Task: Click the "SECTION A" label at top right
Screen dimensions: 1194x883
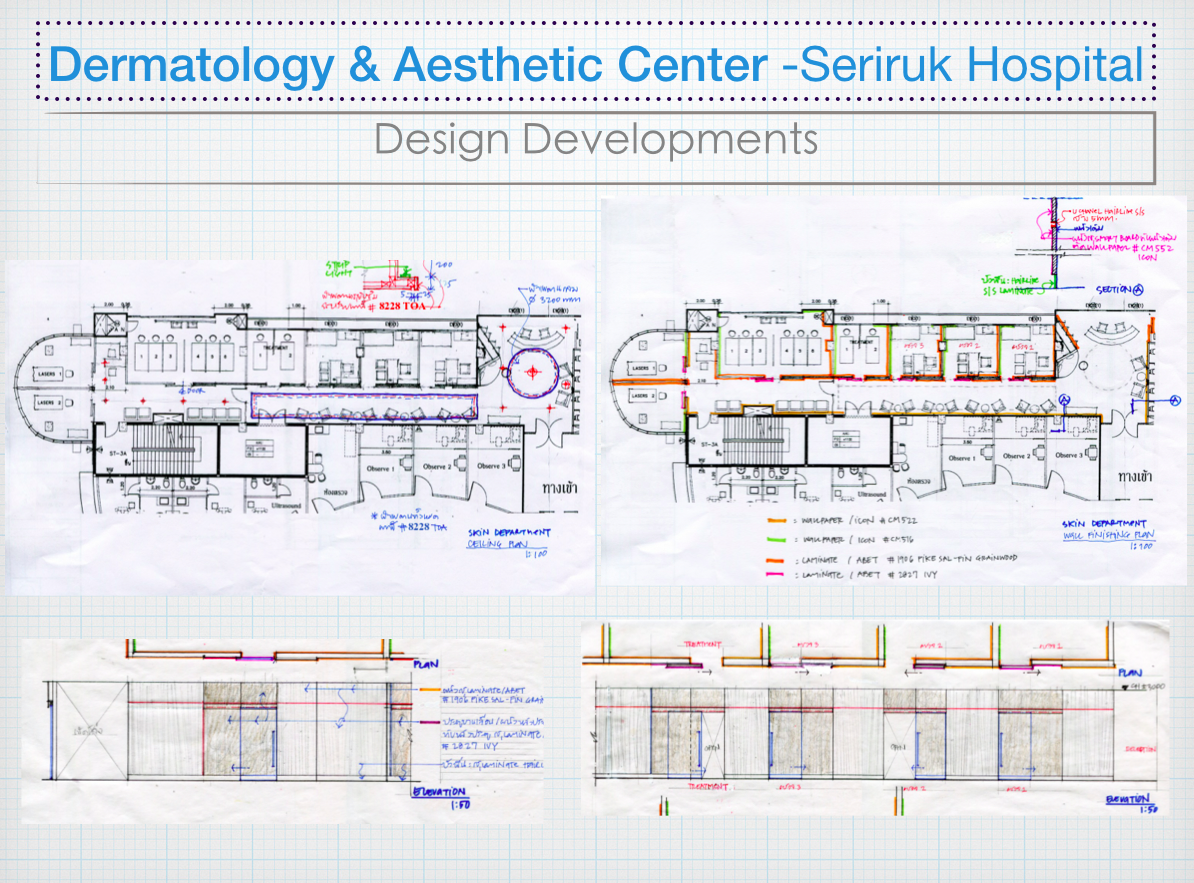Action: pyautogui.click(x=1117, y=289)
